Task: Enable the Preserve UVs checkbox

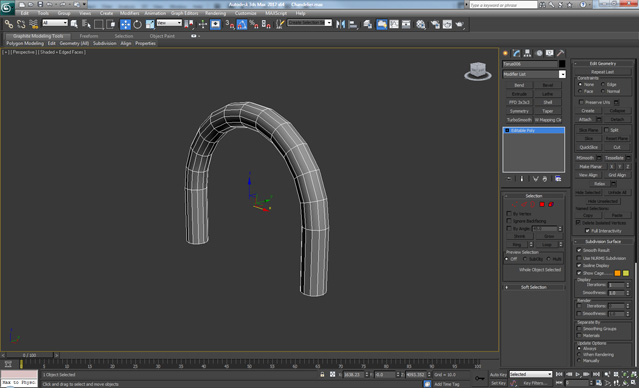Action: point(582,102)
